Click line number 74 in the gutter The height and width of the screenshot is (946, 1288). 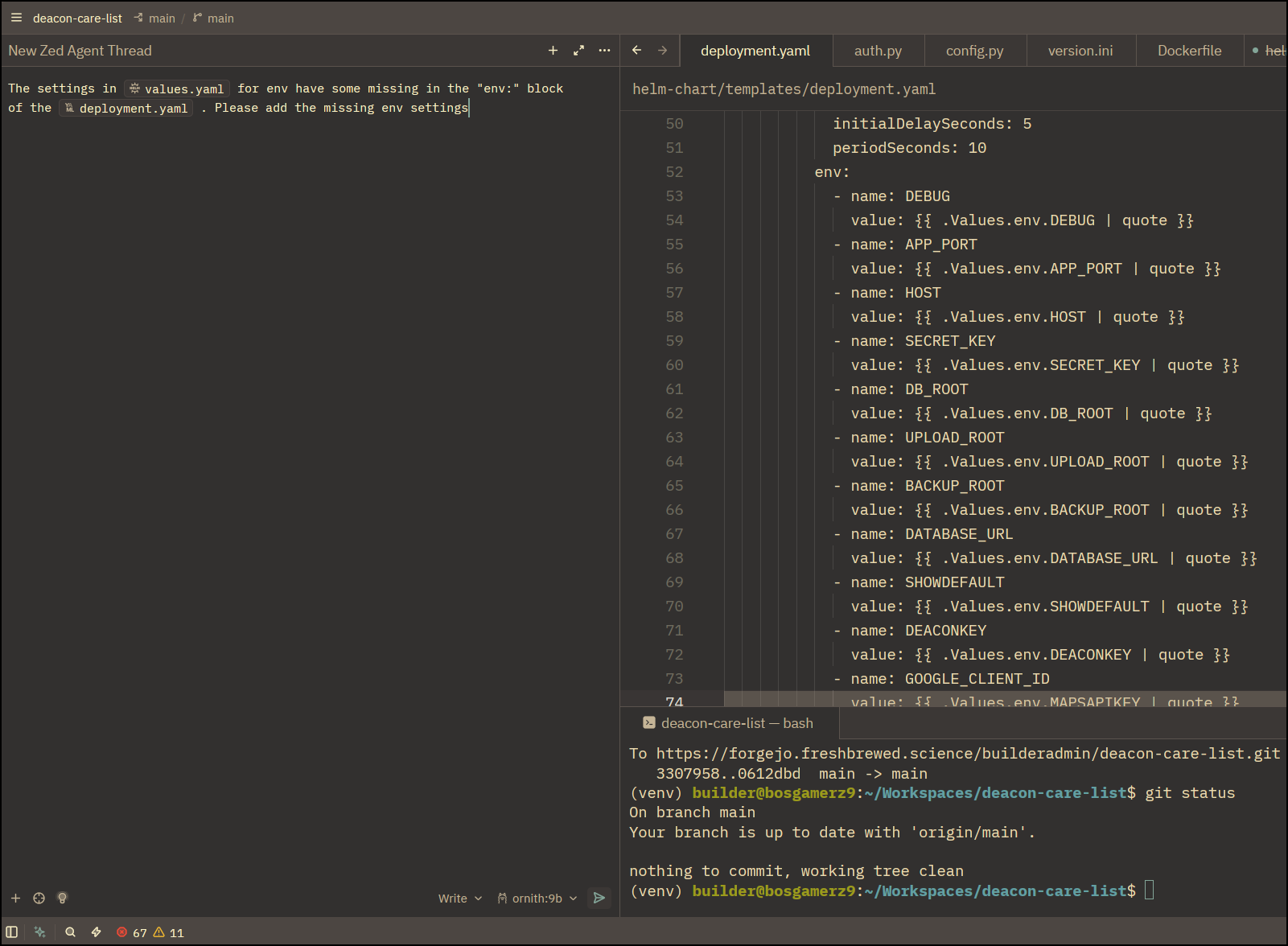point(674,701)
